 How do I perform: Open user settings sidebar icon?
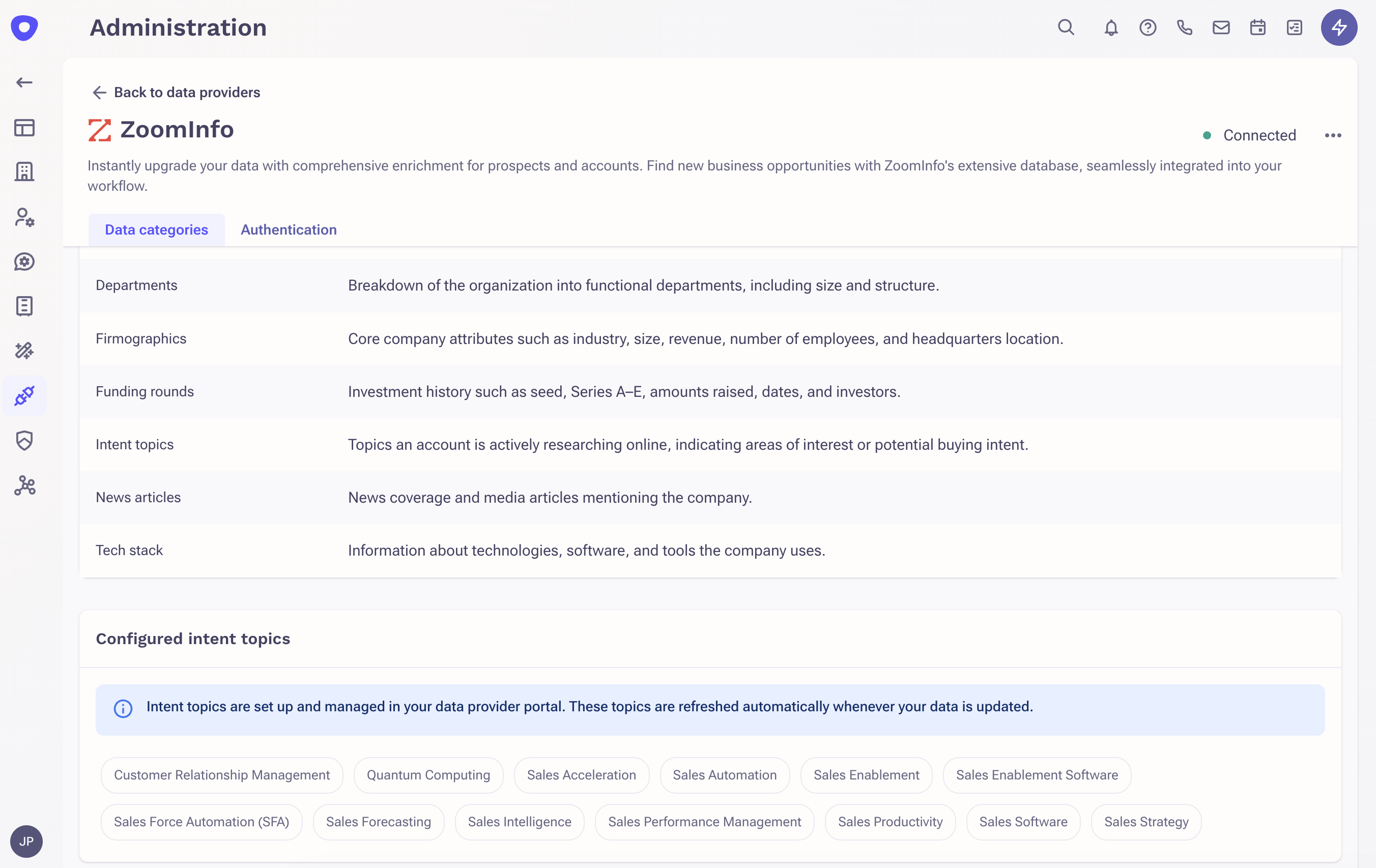click(24, 217)
